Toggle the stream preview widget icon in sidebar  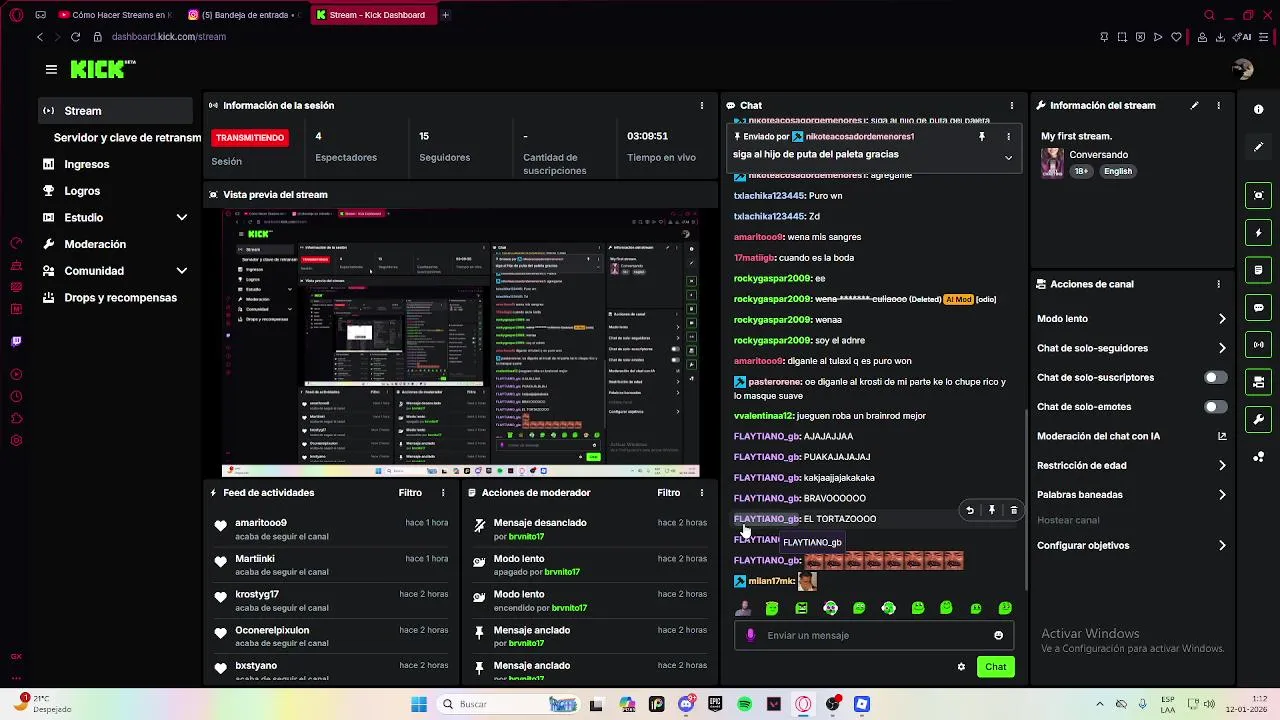click(x=1258, y=195)
